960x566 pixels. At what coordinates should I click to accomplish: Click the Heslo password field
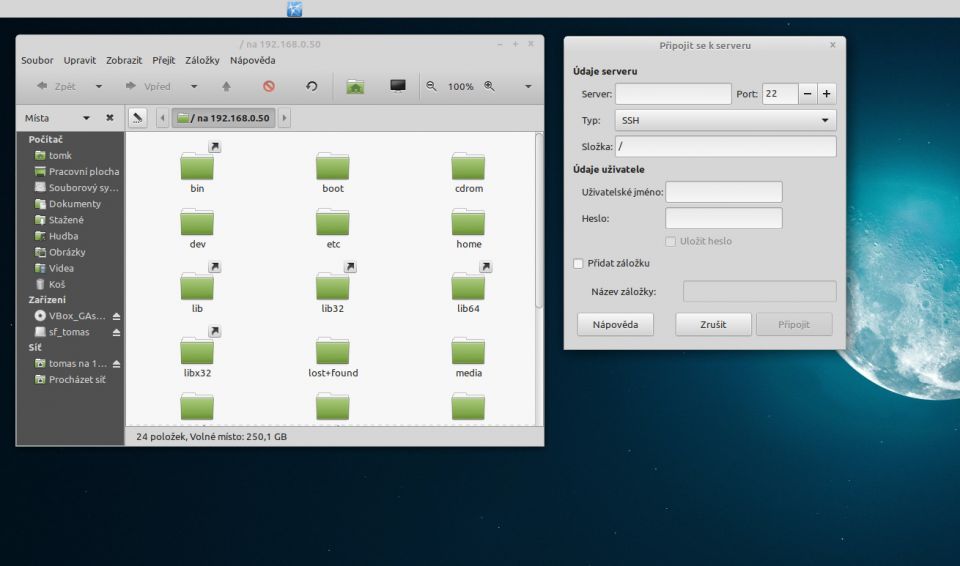[724, 218]
